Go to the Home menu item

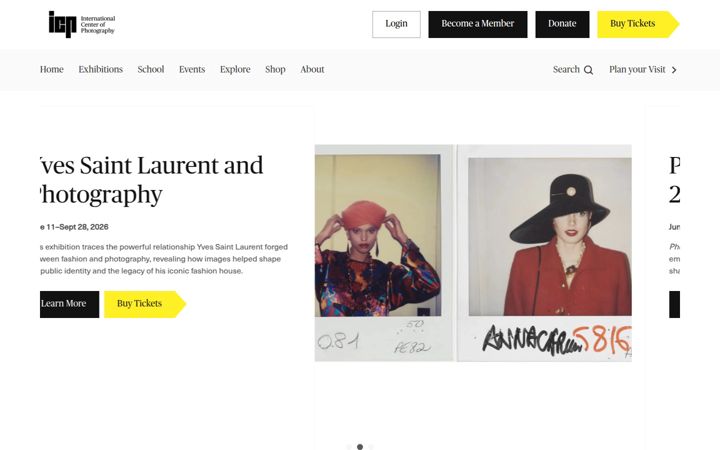(51, 69)
